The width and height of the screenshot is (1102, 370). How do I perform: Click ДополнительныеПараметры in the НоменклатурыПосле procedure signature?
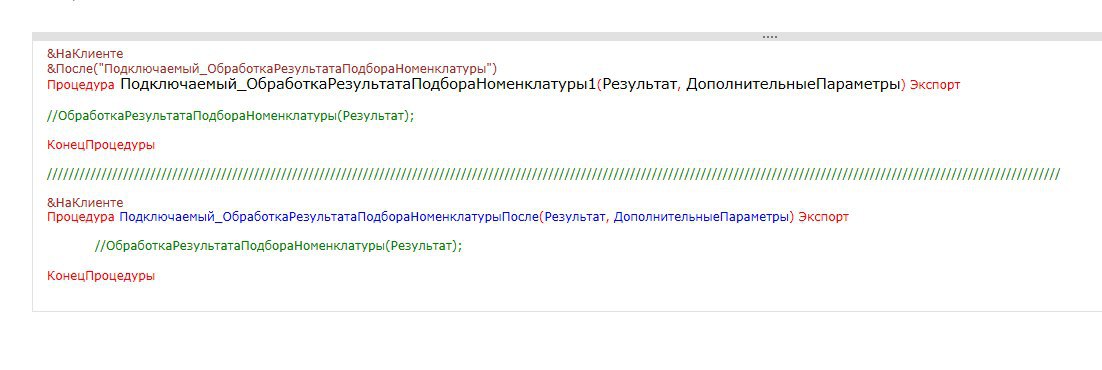[x=701, y=217]
